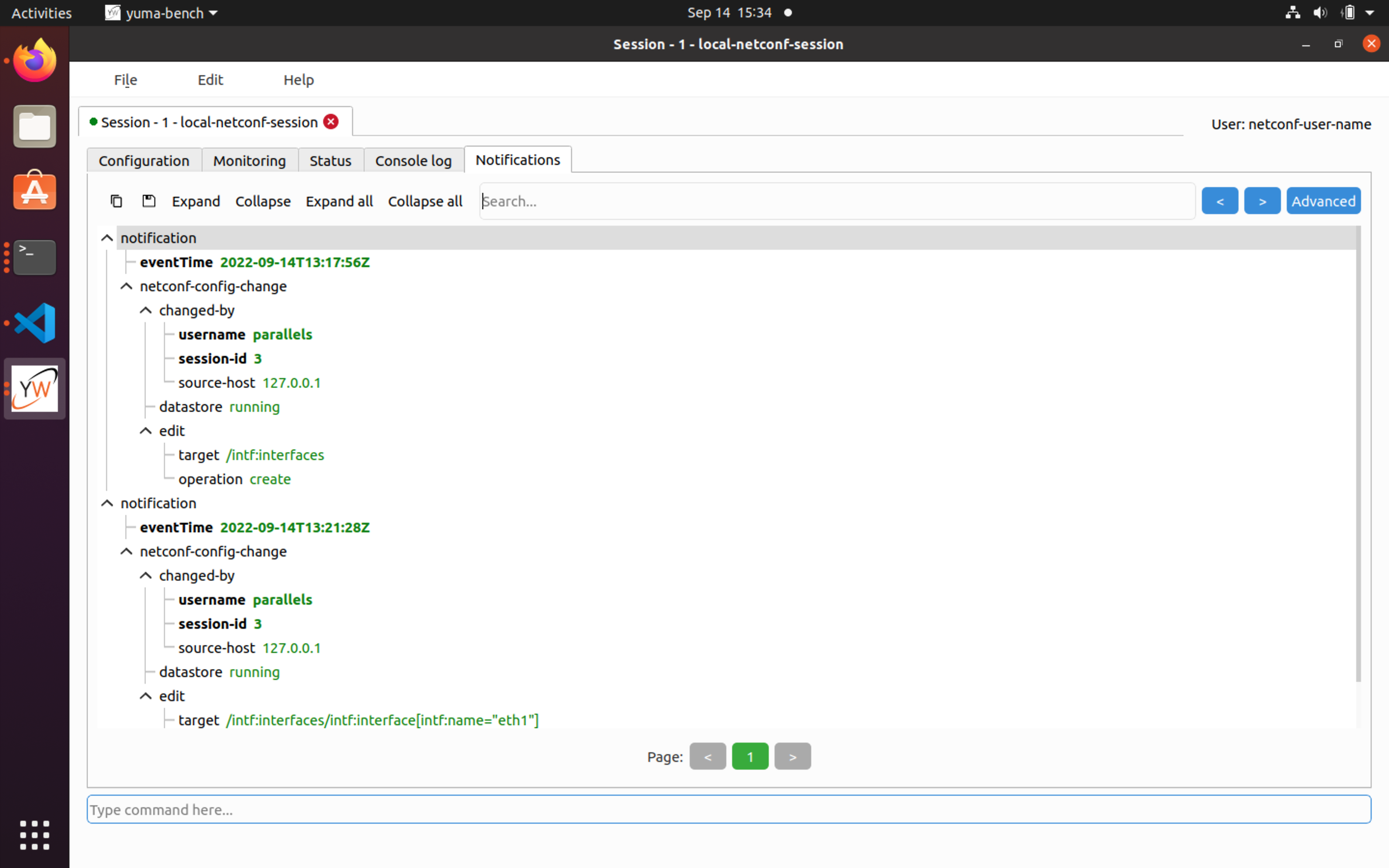The height and width of the screenshot is (868, 1389).
Task: Click the YumaWorks YW dock icon
Action: click(x=34, y=388)
